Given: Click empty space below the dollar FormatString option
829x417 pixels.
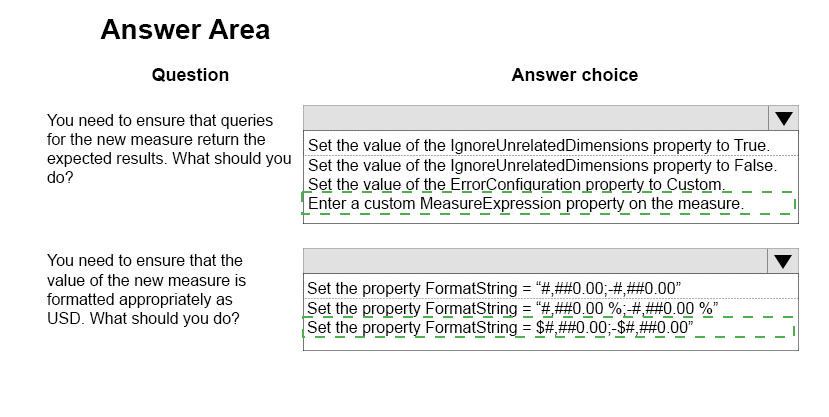Looking at the screenshot, I should pos(550,344).
